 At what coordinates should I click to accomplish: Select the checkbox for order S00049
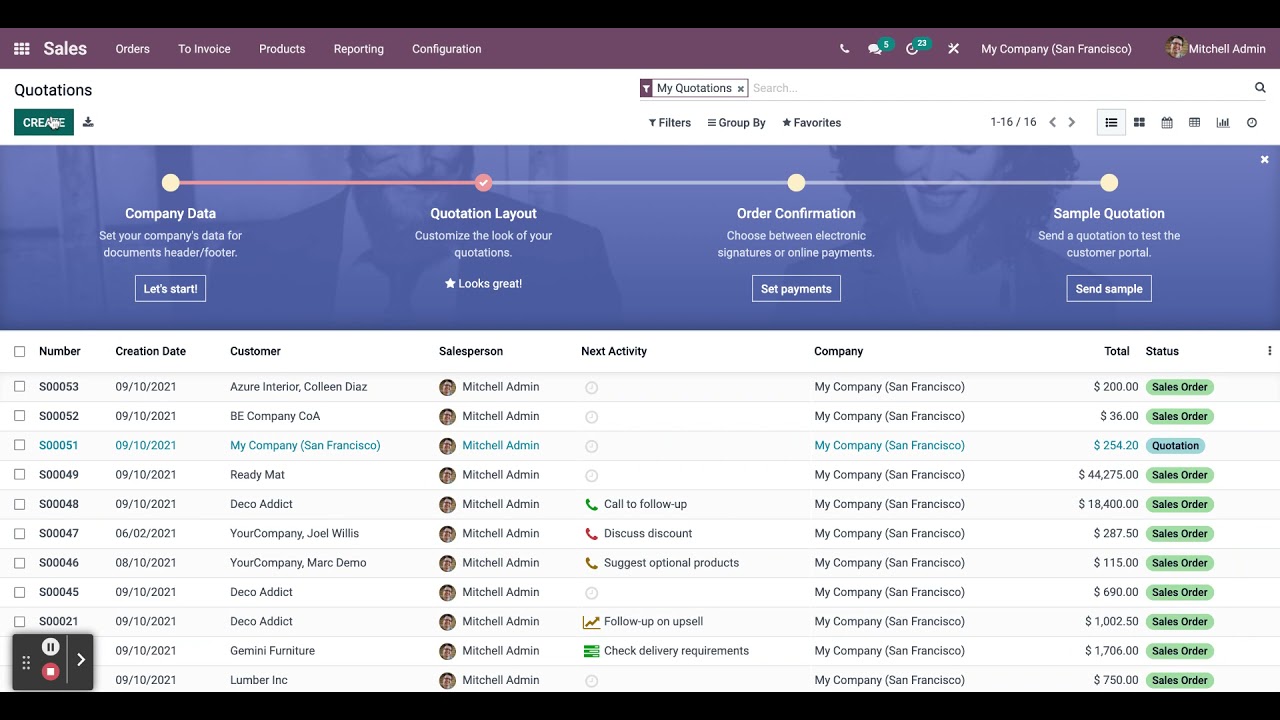(20, 475)
